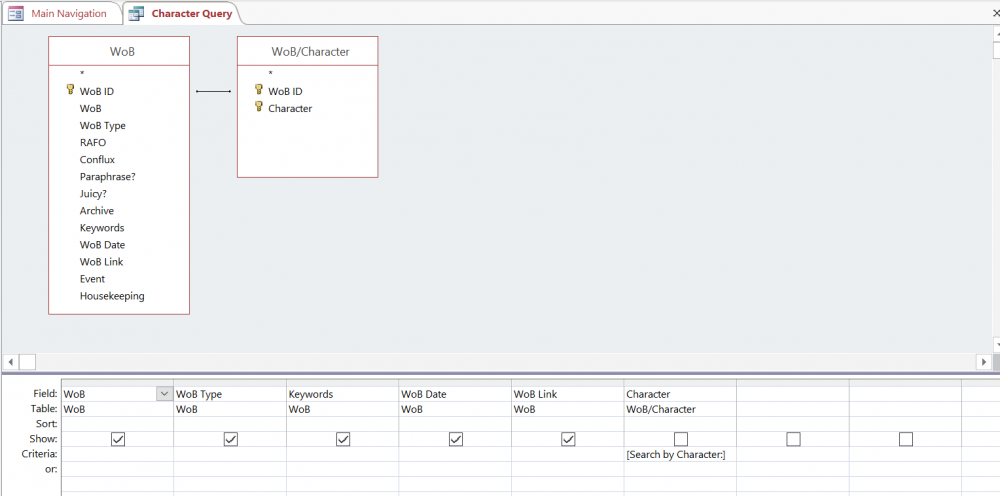Click the right arrow of the horizontal scrollbar

[985, 361]
